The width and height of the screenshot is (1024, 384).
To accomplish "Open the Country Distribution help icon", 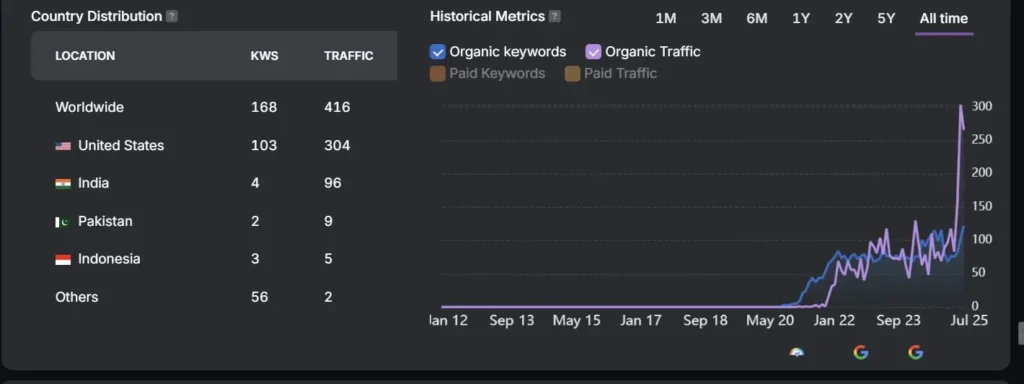I will click(172, 17).
